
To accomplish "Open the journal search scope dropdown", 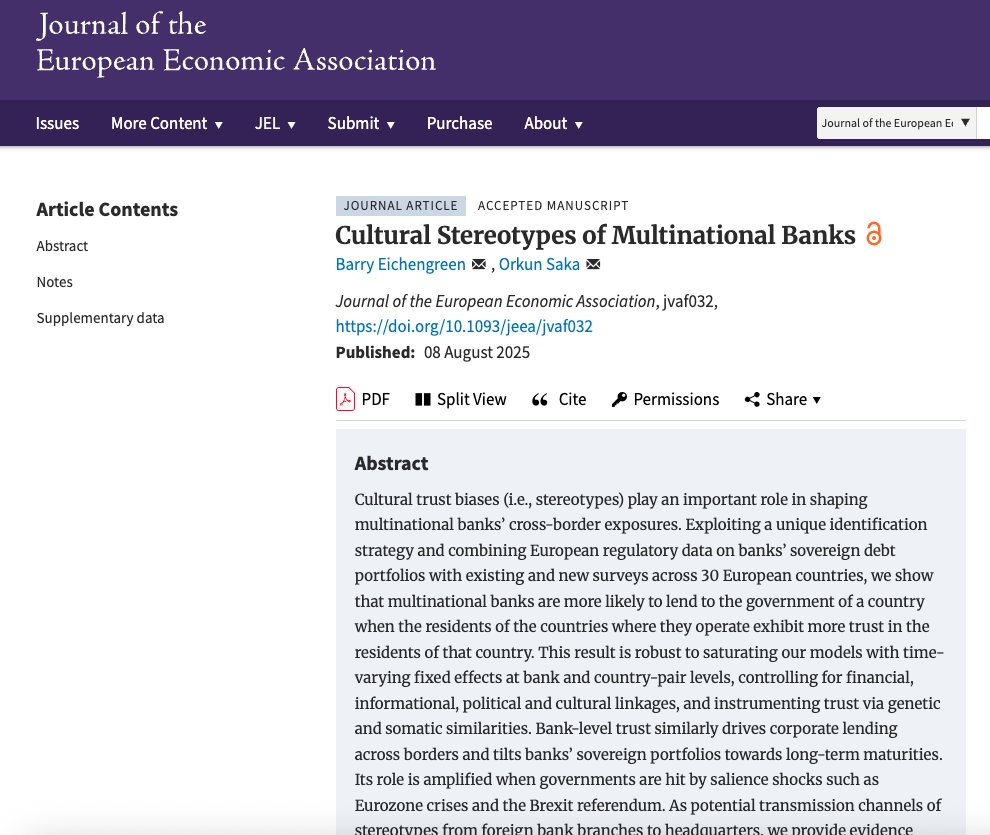I will 896,123.
